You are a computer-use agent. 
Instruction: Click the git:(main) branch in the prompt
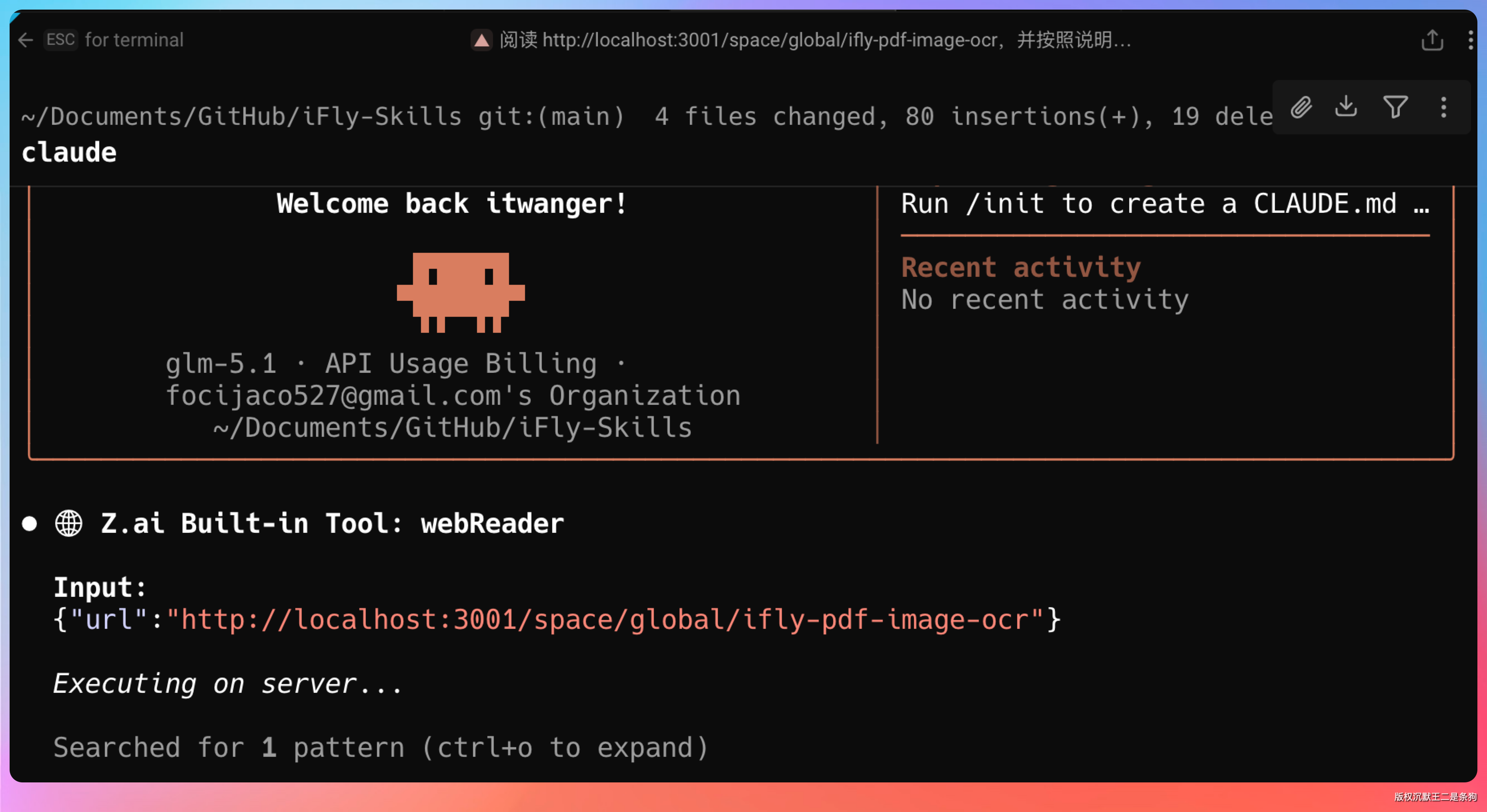[551, 116]
